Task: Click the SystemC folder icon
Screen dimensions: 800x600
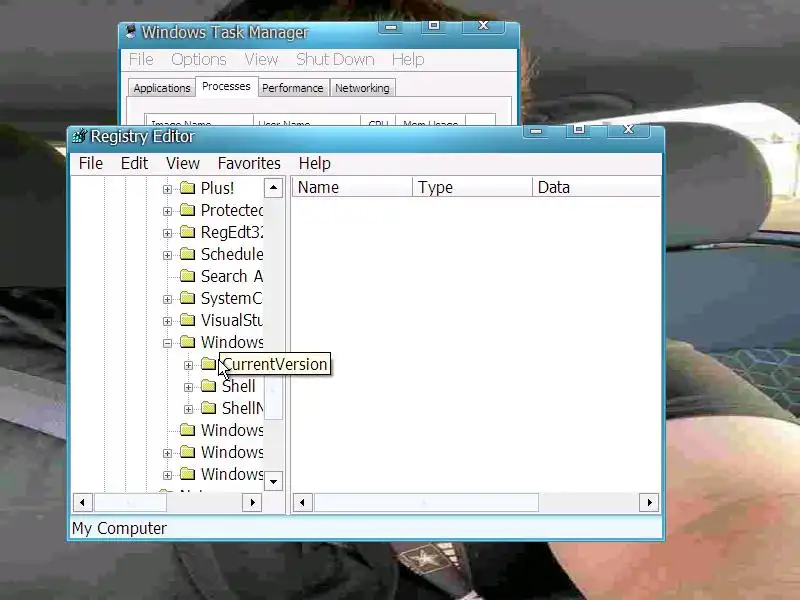Action: (x=188, y=297)
